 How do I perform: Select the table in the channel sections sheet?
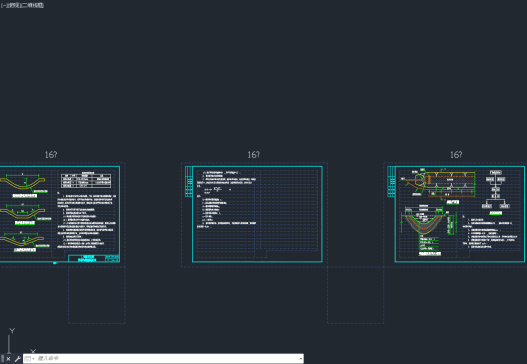tap(86, 180)
